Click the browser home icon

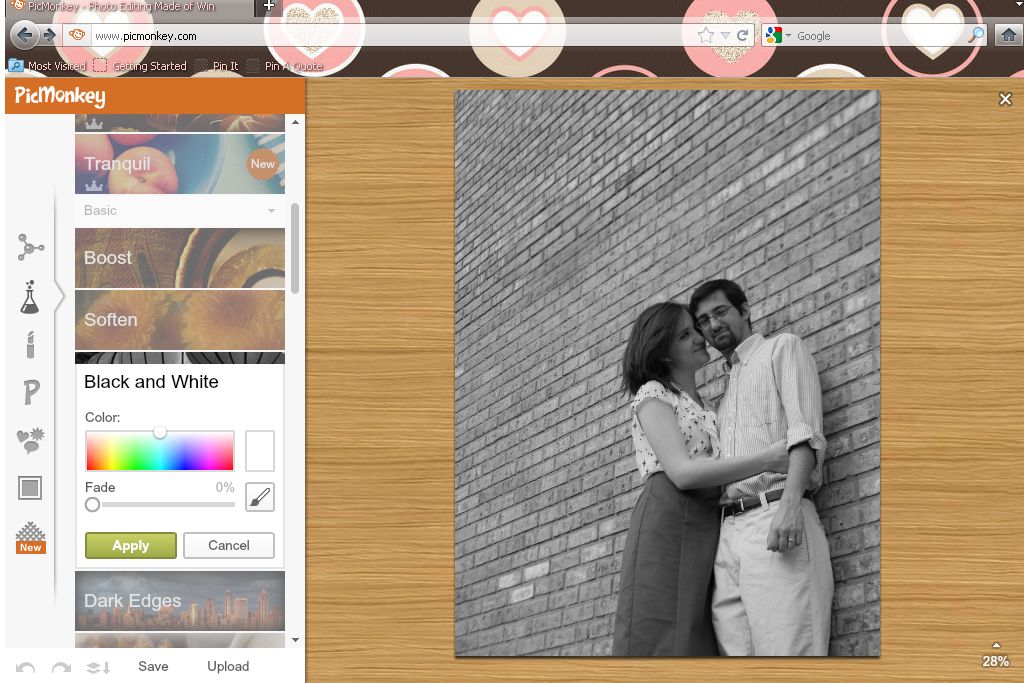[1008, 35]
